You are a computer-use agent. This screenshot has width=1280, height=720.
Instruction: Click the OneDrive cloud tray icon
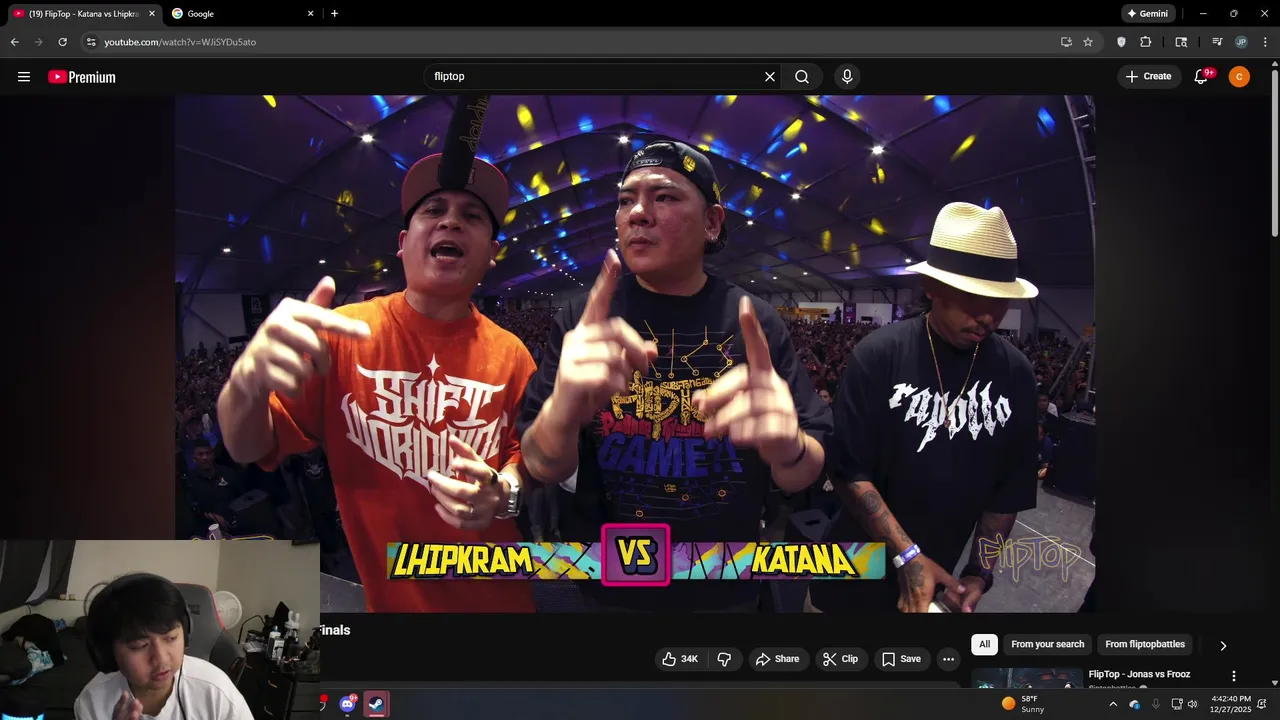[x=1135, y=704]
